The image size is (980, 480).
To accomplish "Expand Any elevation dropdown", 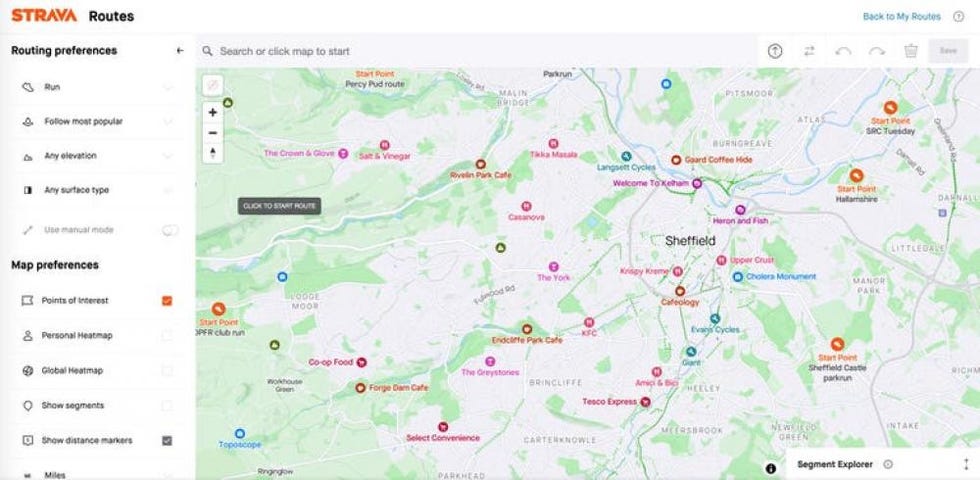I will pyautogui.click(x=98, y=156).
